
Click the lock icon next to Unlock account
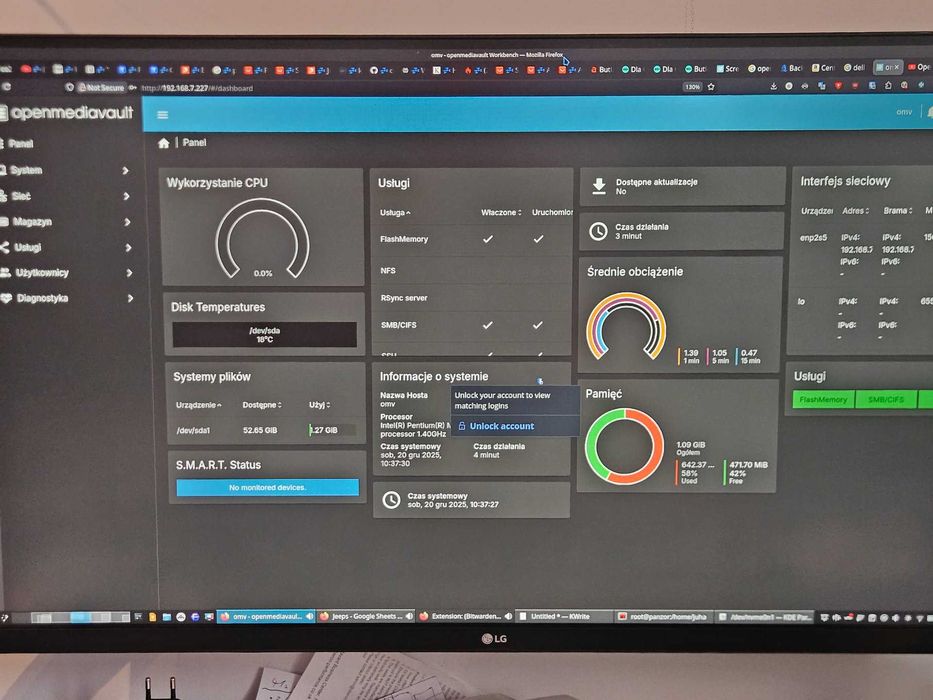pyautogui.click(x=461, y=426)
